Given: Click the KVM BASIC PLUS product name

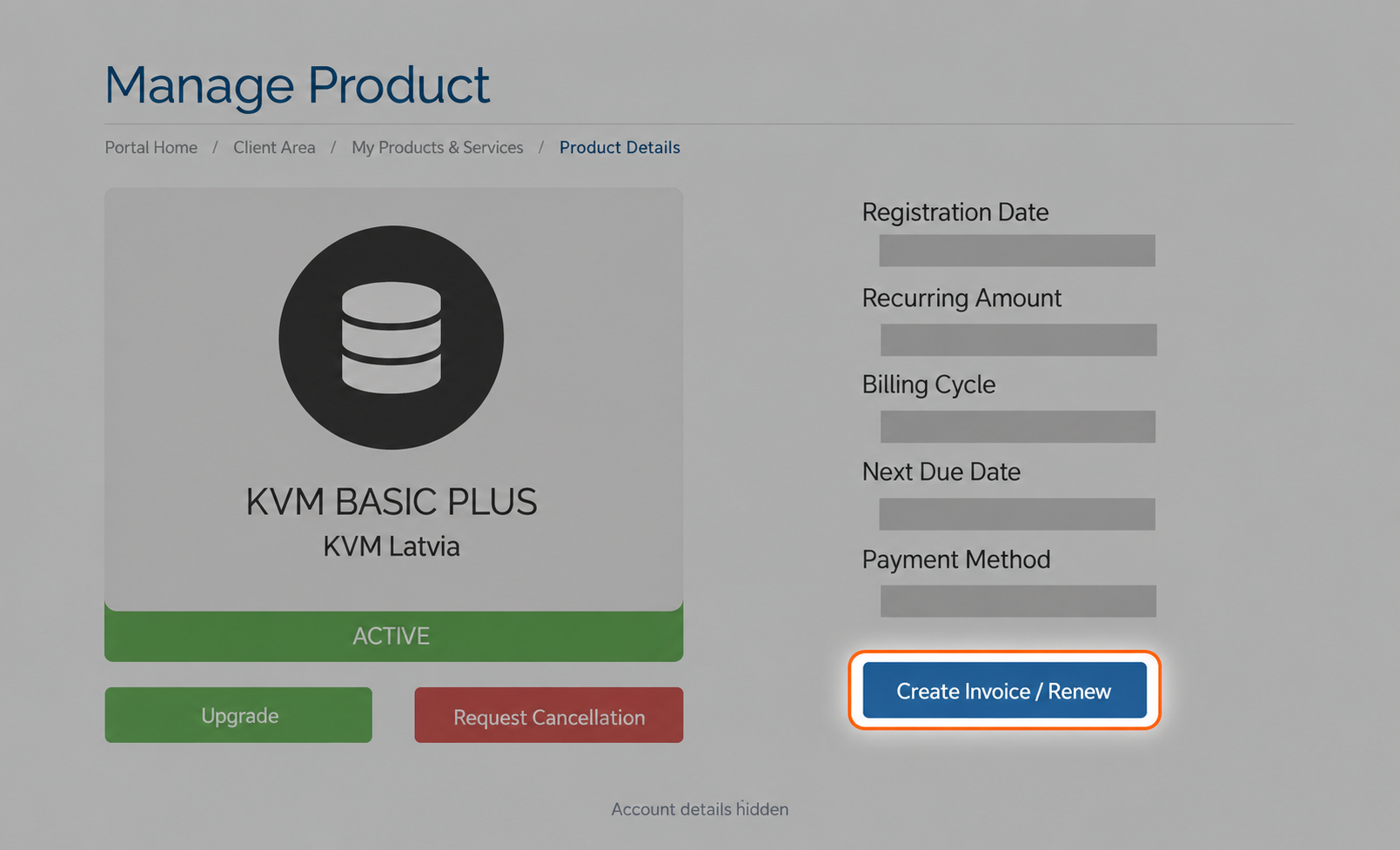Looking at the screenshot, I should (x=392, y=502).
